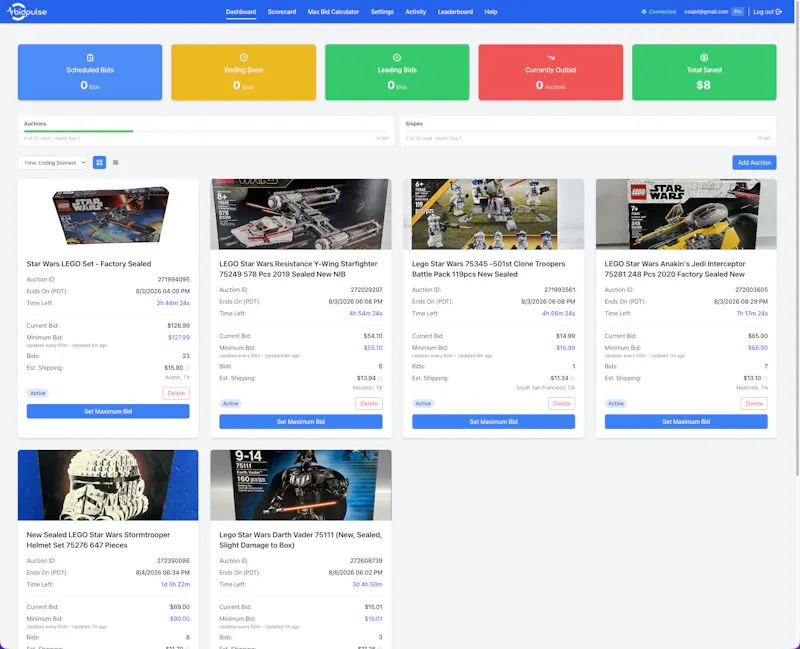The width and height of the screenshot is (800, 649).
Task: Click the Darth Vader 75111 title
Action: point(301,540)
